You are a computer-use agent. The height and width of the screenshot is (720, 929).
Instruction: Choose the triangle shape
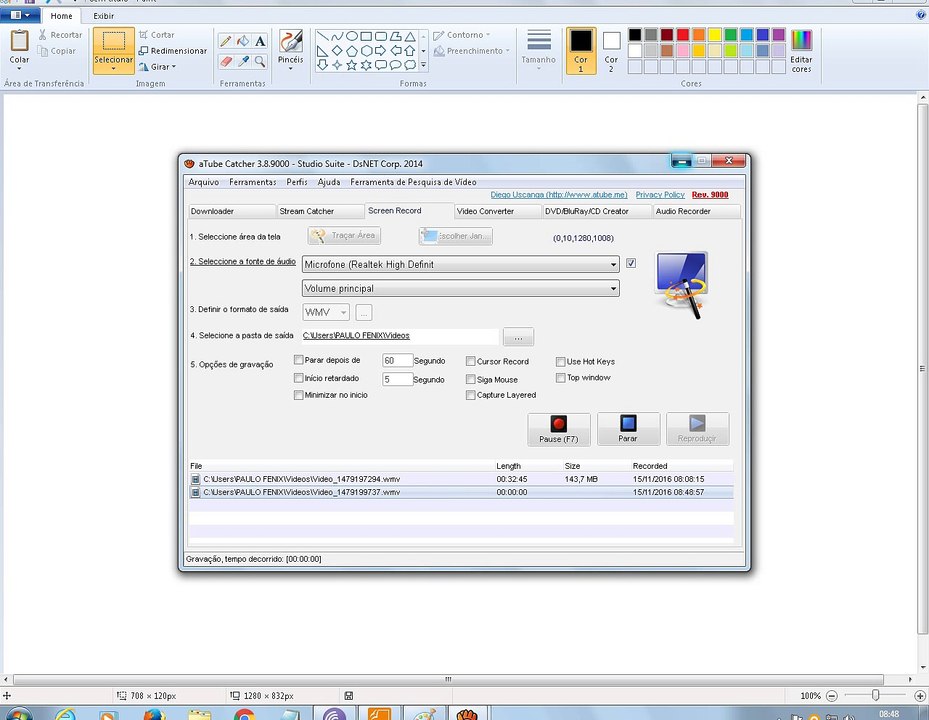click(x=410, y=36)
